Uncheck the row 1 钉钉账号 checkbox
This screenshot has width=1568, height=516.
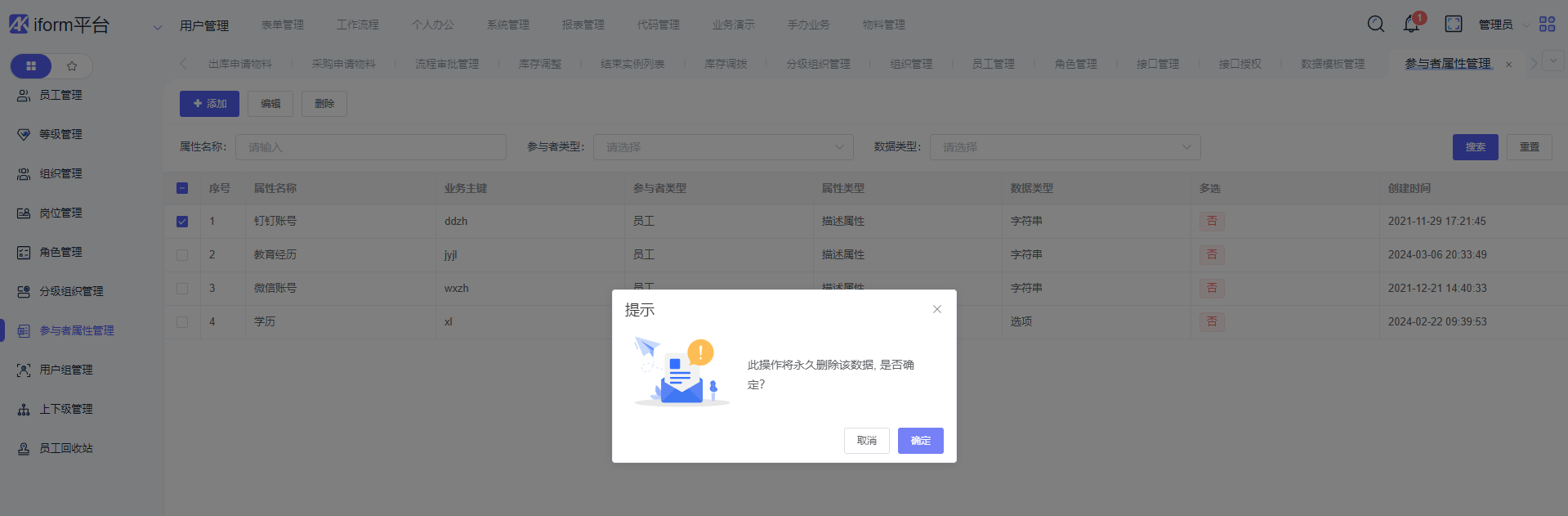click(182, 222)
